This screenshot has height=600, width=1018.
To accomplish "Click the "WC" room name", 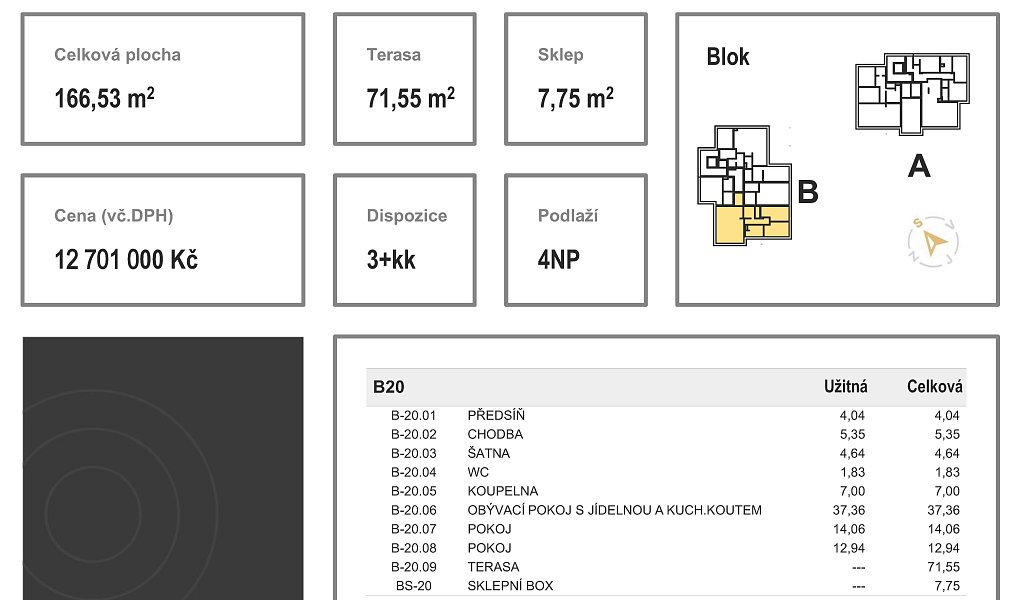I will coord(478,472).
